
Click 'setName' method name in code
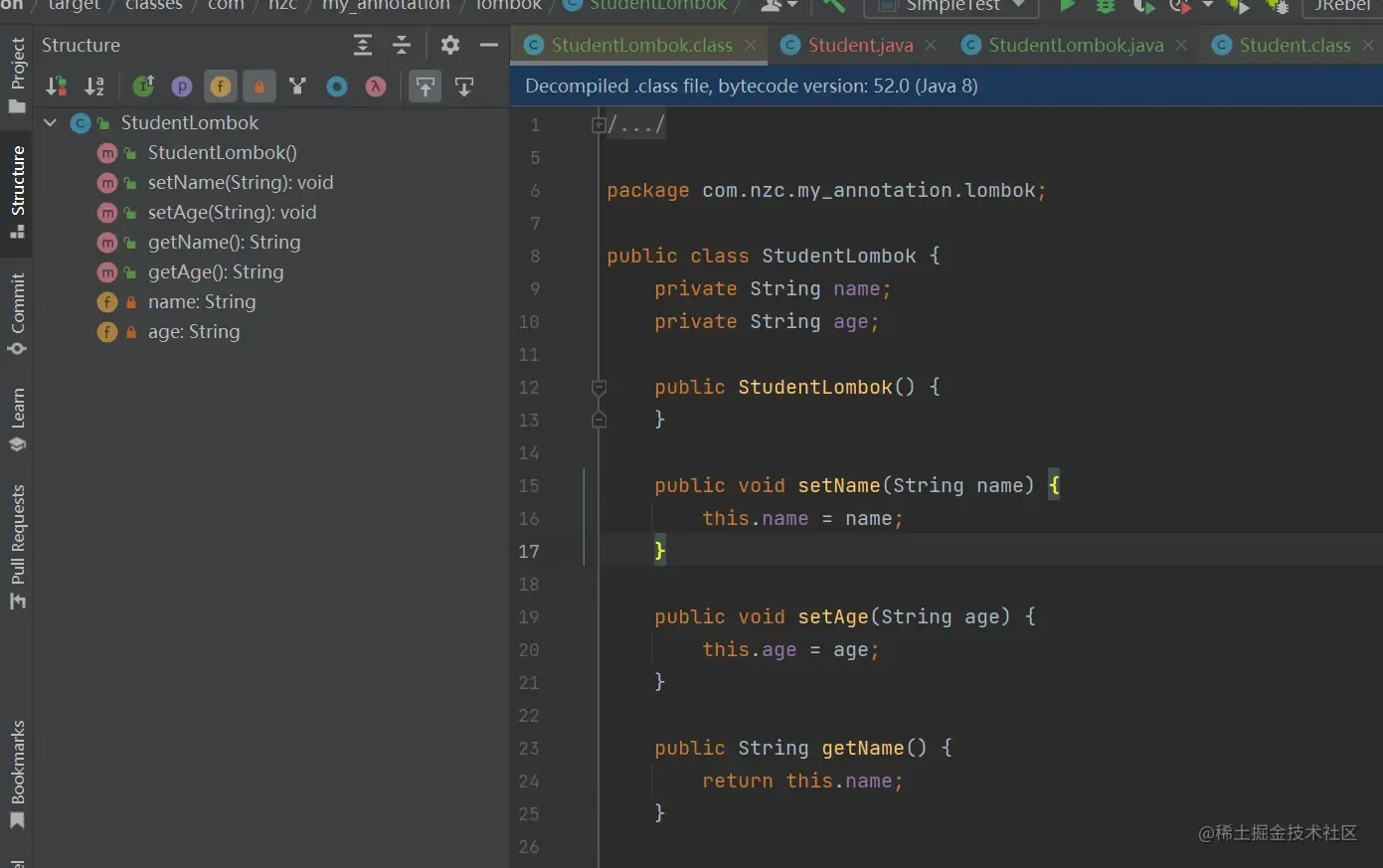point(839,485)
